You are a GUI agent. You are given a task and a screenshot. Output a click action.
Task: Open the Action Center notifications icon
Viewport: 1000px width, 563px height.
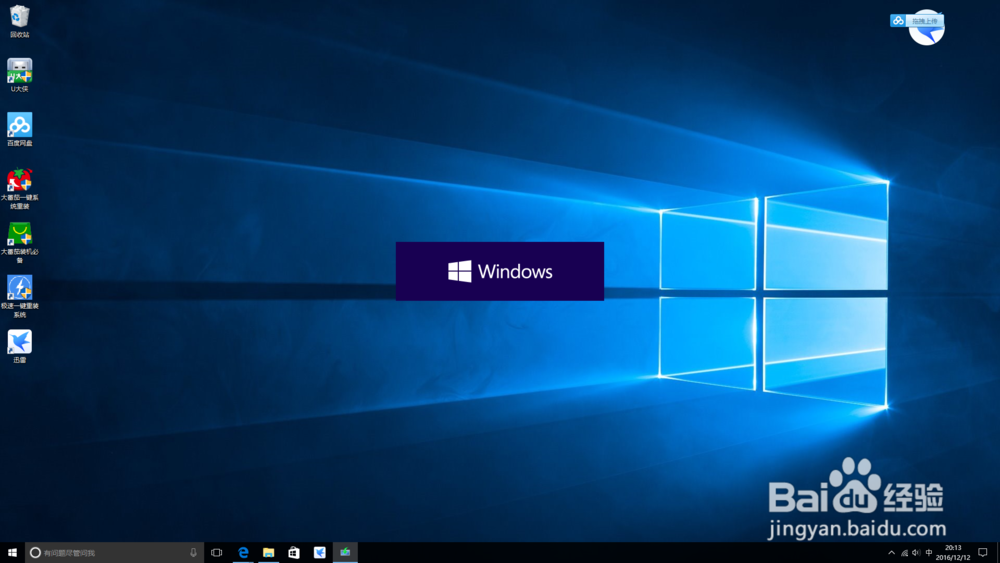983,553
